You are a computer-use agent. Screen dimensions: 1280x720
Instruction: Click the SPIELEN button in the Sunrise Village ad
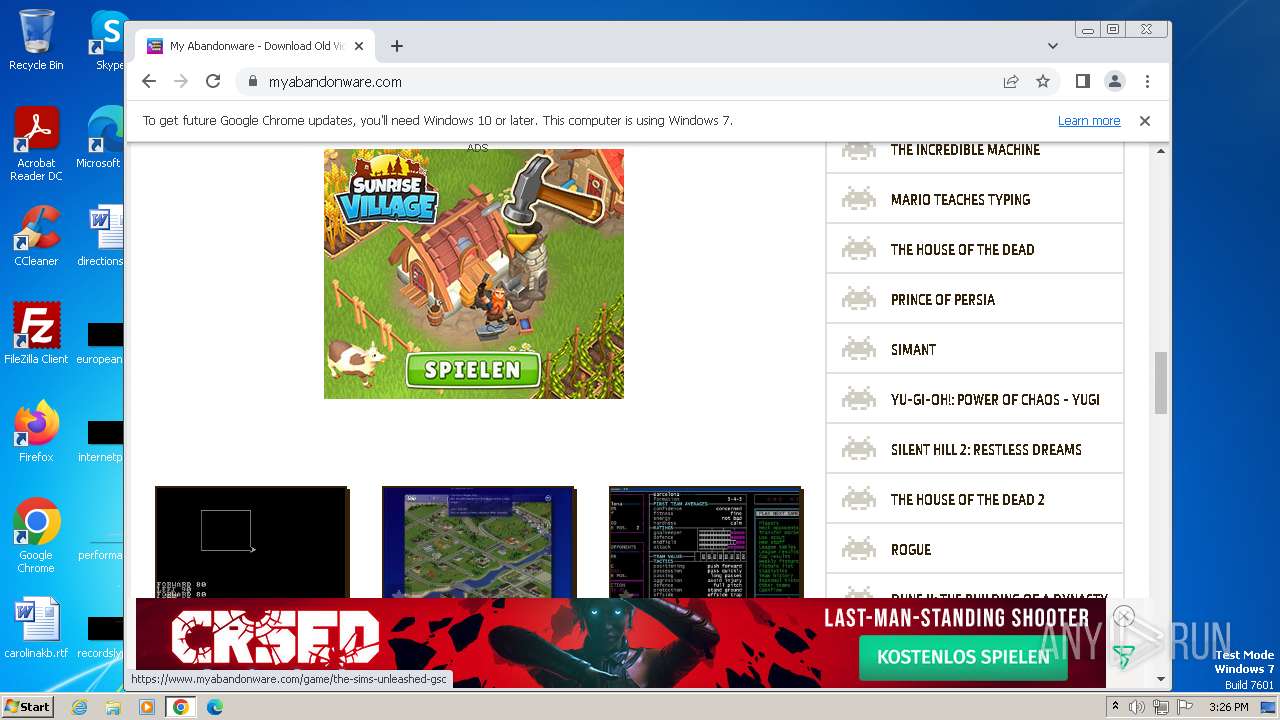click(x=473, y=369)
